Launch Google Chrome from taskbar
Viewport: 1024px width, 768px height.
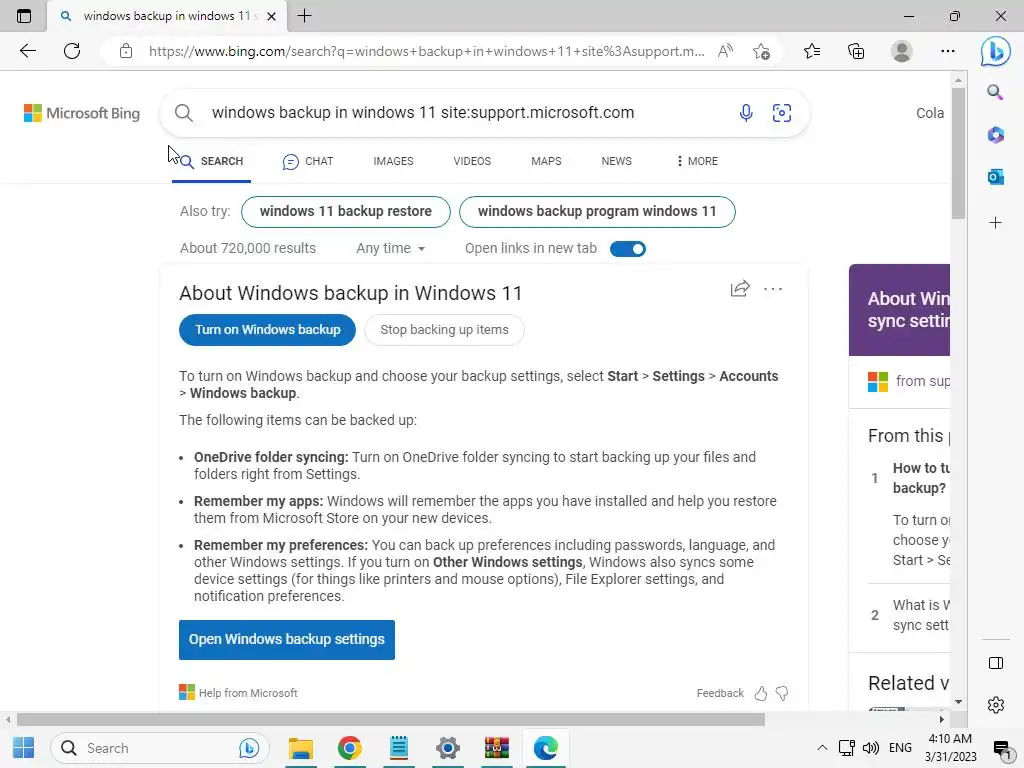(x=350, y=748)
